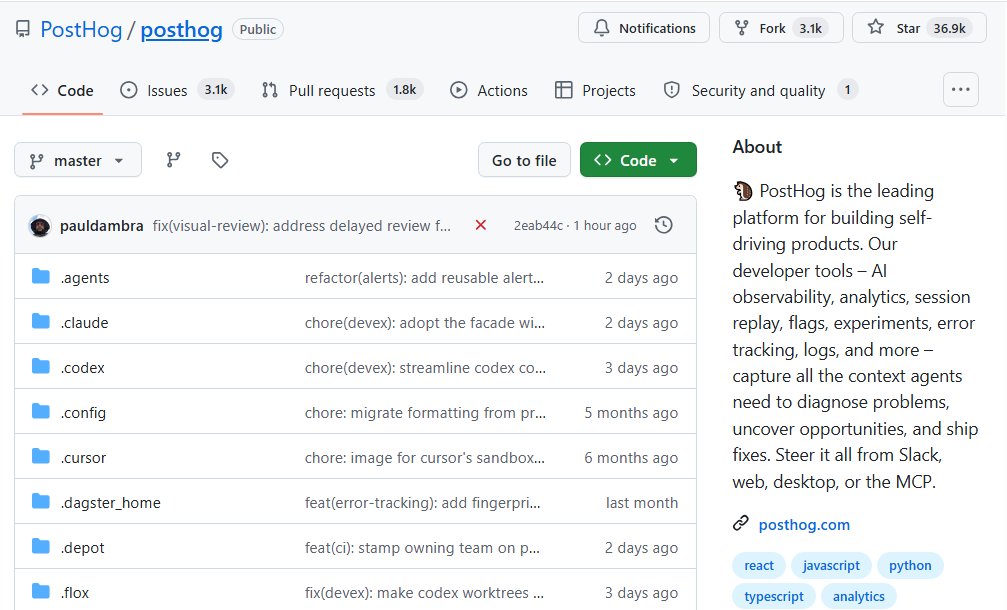Image resolution: width=1007 pixels, height=610 pixels.
Task: Open pauldambra author link
Action: (x=101, y=226)
